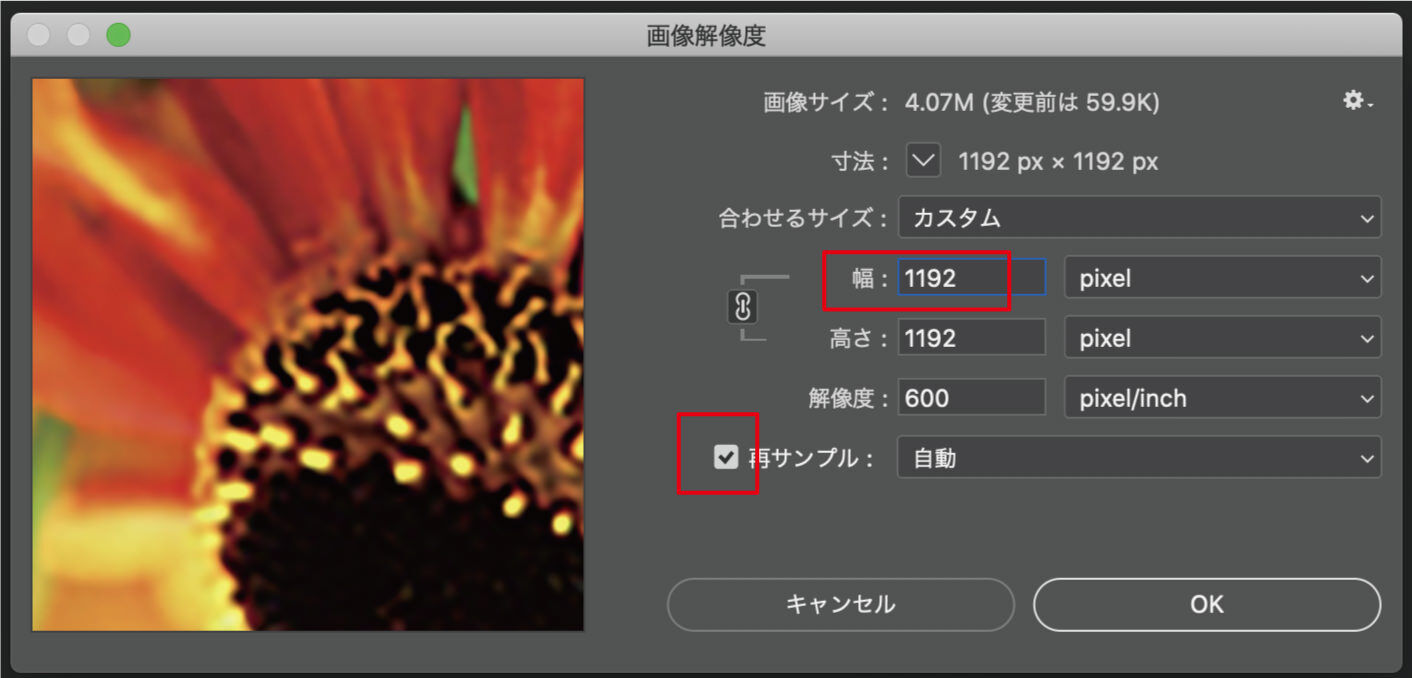This screenshot has height=678, width=1412.
Task: Click the sunflower preview image
Action: click(x=308, y=355)
